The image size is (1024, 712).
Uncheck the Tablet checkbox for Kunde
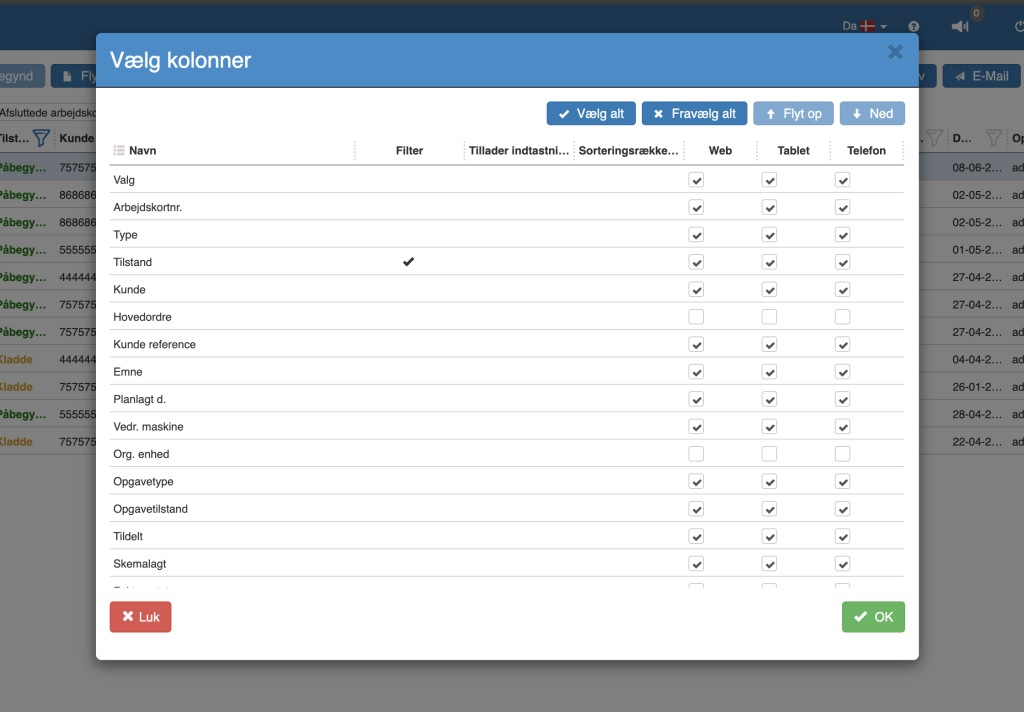769,290
